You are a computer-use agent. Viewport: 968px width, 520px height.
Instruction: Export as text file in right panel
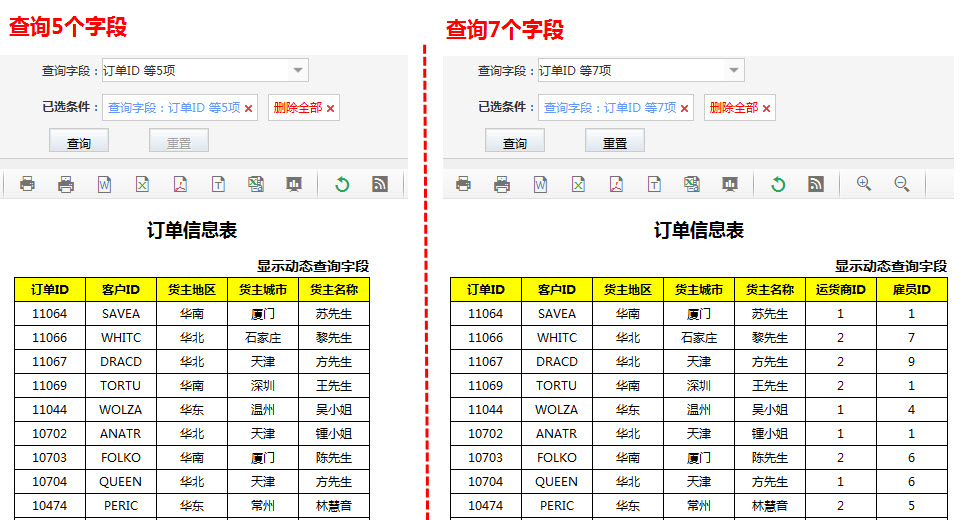click(654, 184)
